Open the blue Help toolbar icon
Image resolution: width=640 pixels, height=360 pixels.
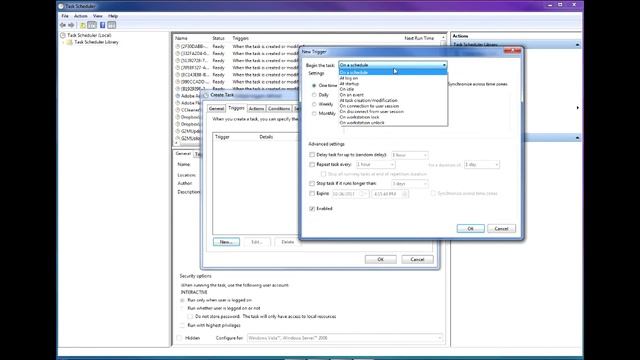(x=102, y=25)
